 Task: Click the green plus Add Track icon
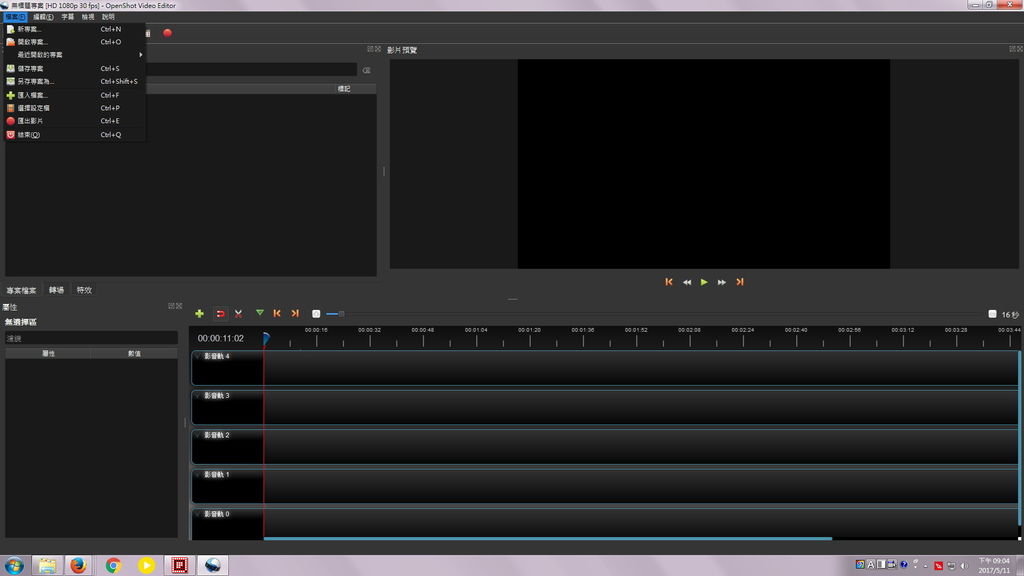[199, 314]
